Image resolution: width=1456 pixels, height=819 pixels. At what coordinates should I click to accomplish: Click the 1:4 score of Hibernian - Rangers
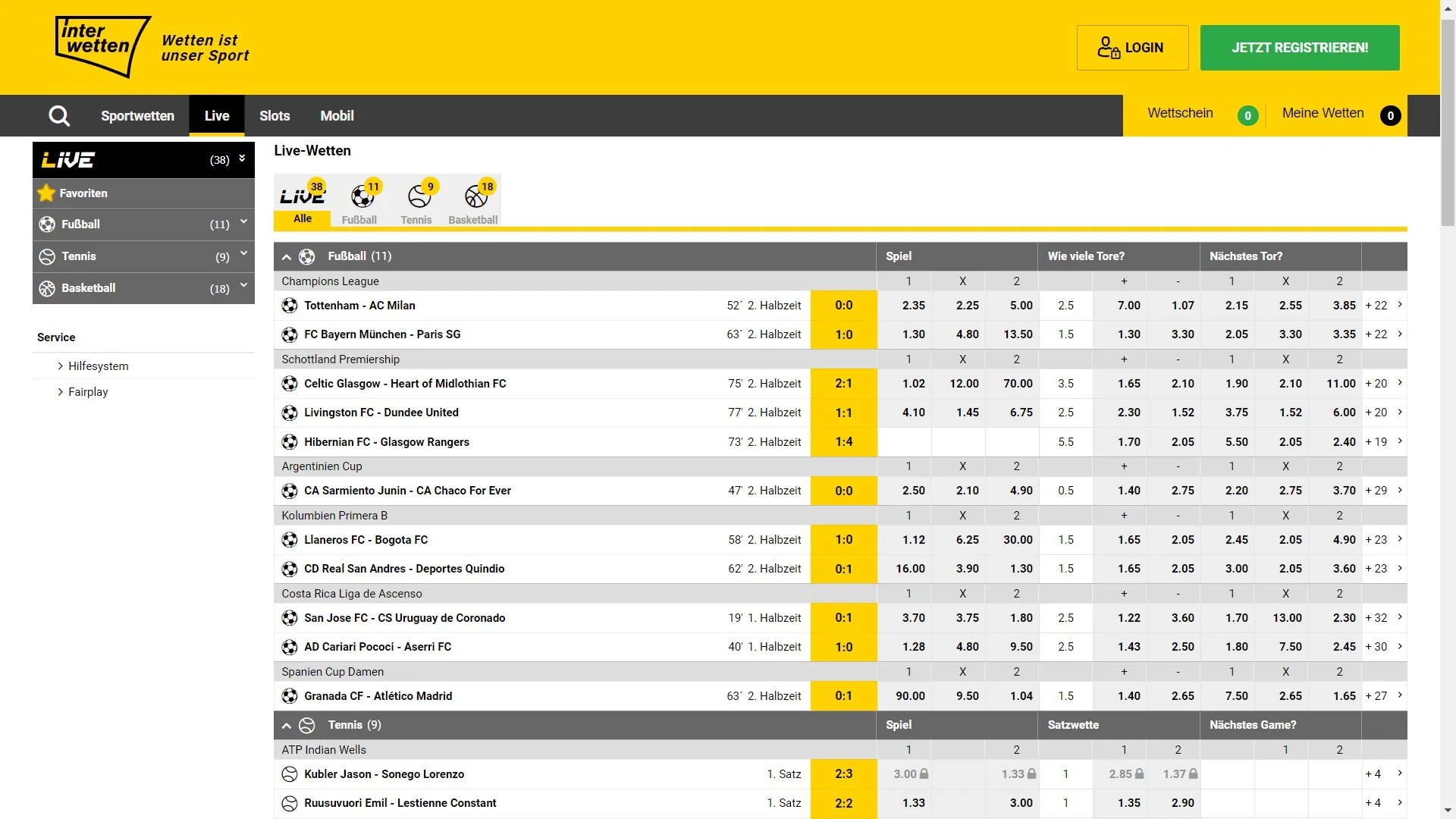coord(843,442)
